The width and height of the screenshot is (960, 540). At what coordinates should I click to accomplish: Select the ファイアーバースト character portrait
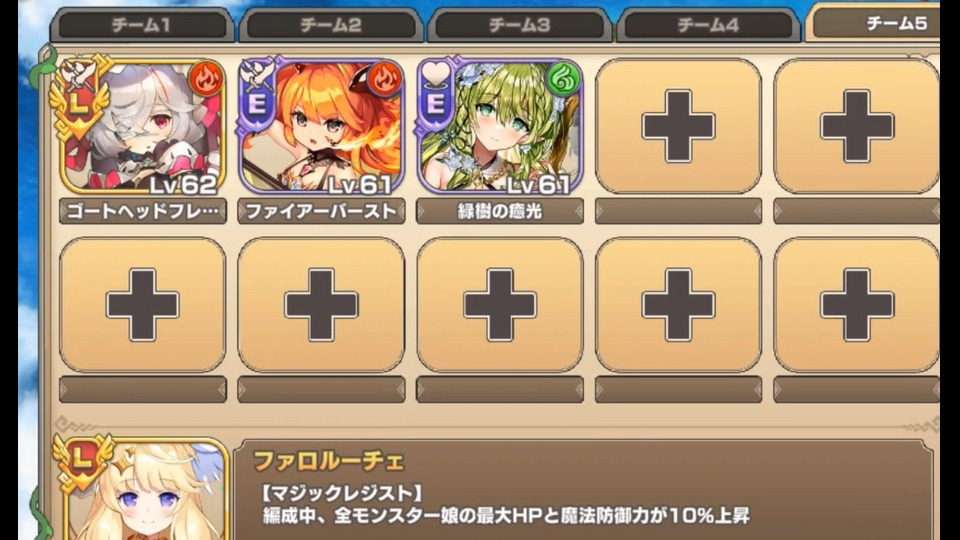pos(321,126)
